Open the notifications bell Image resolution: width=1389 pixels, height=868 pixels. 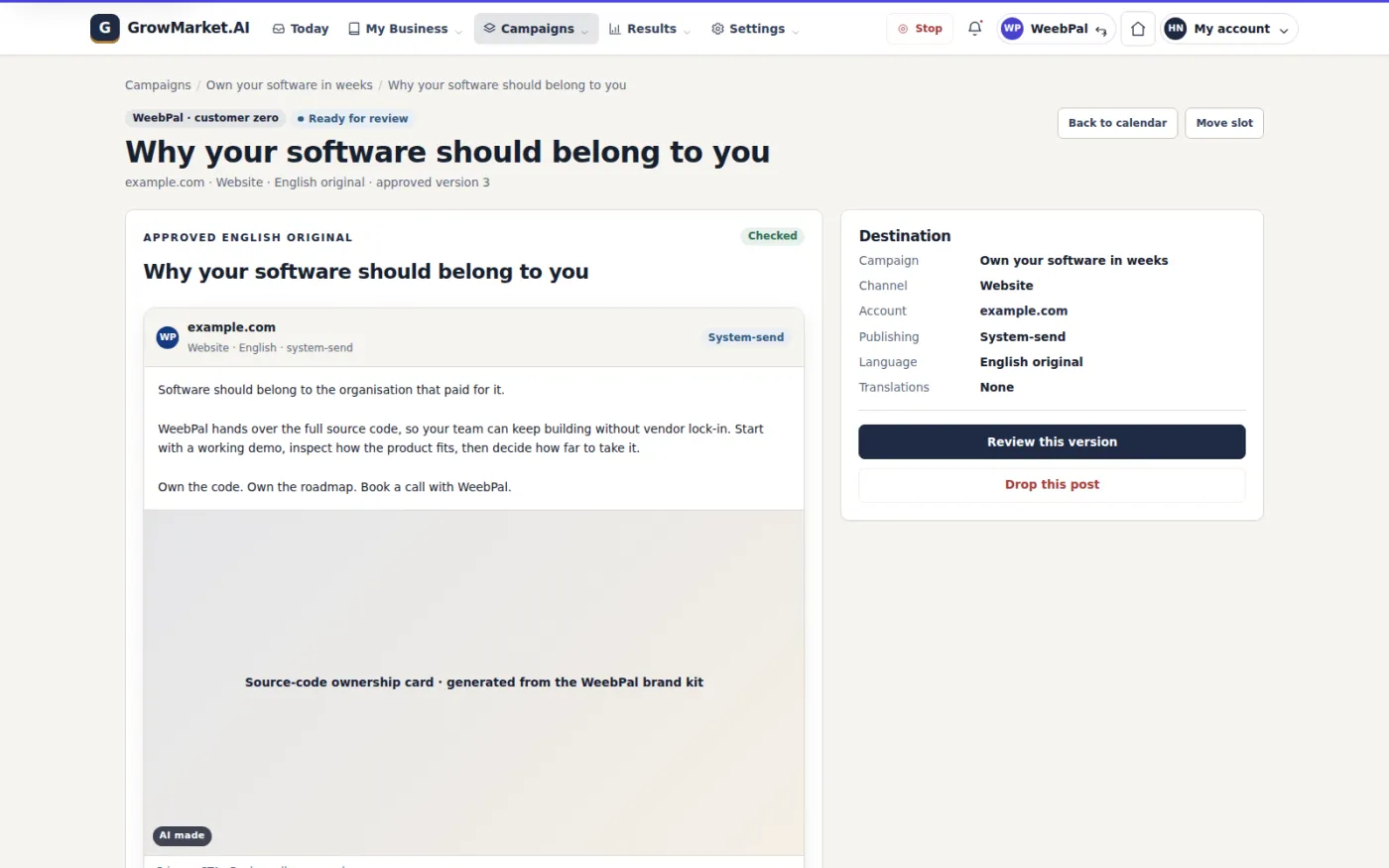975,29
